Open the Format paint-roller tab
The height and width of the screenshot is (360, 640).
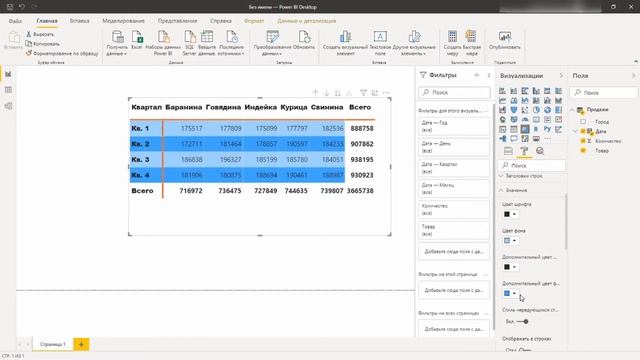(524, 151)
